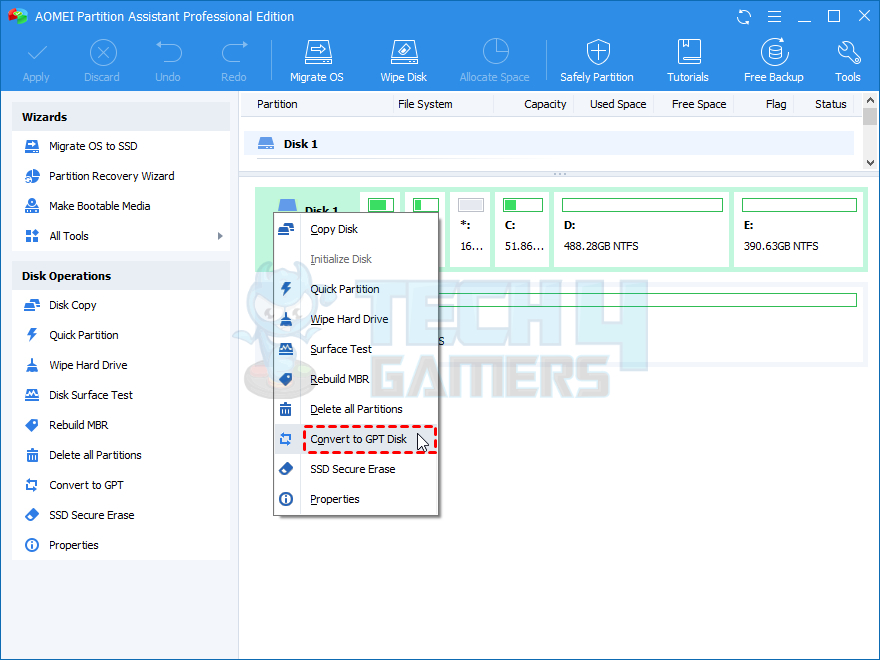Choose SSD Secure Erase in the context menu
This screenshot has width=880, height=660.
(x=356, y=469)
